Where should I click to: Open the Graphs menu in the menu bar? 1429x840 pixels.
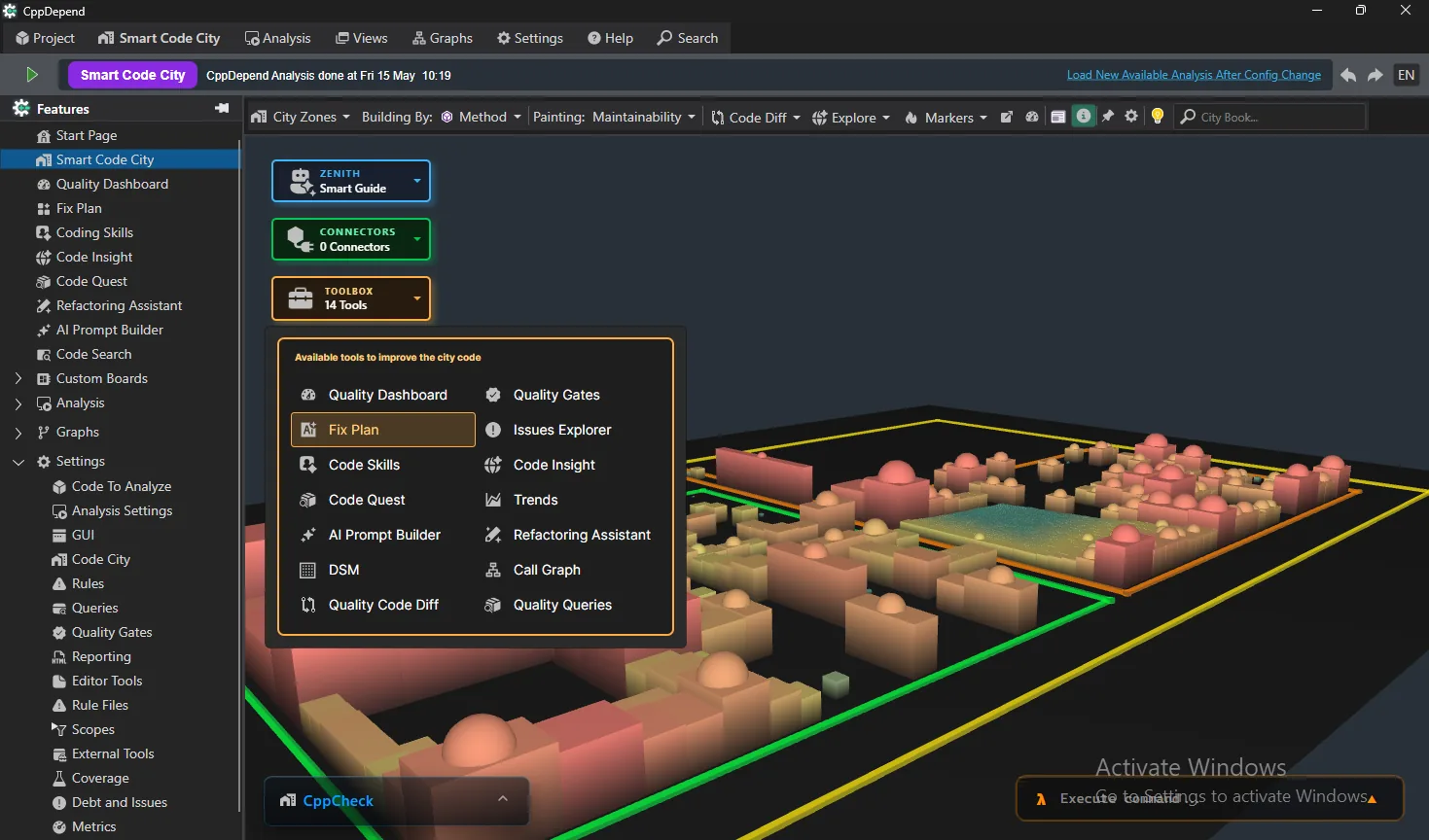(x=443, y=38)
